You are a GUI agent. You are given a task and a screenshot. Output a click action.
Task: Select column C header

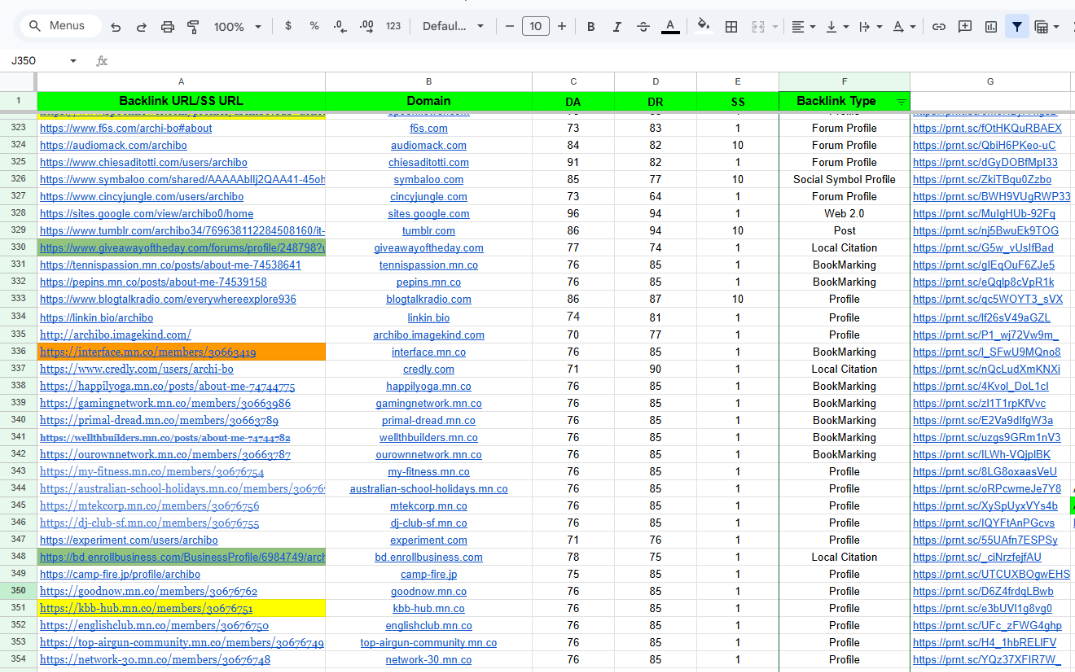coord(573,81)
